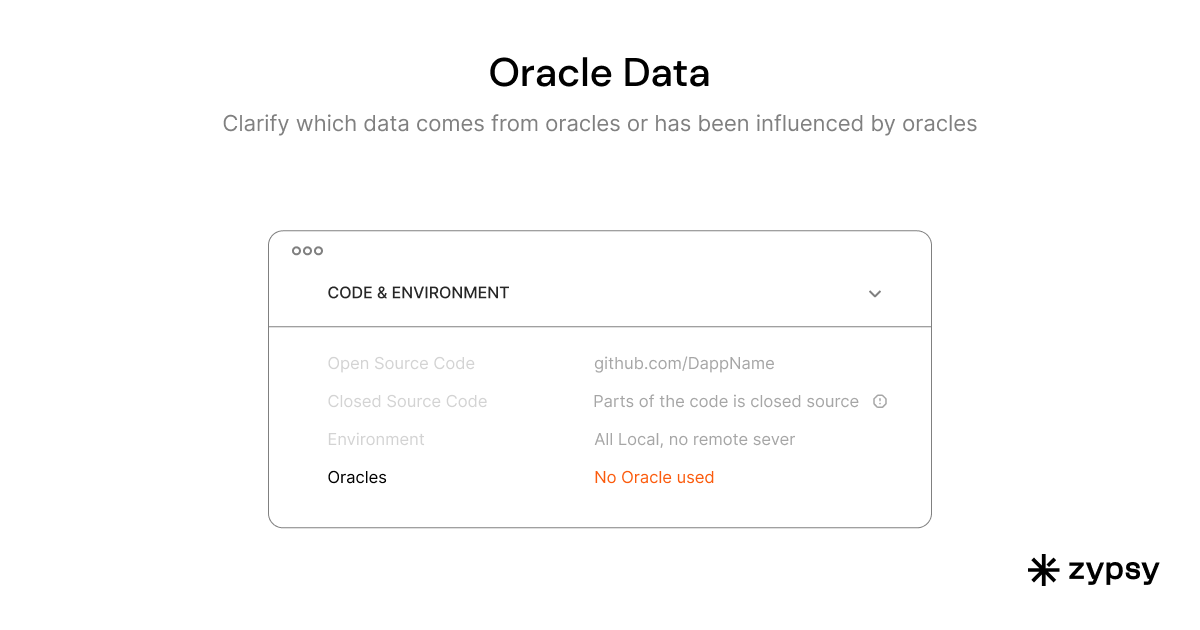Click the 'No Oracle used' orange text

coord(654,477)
